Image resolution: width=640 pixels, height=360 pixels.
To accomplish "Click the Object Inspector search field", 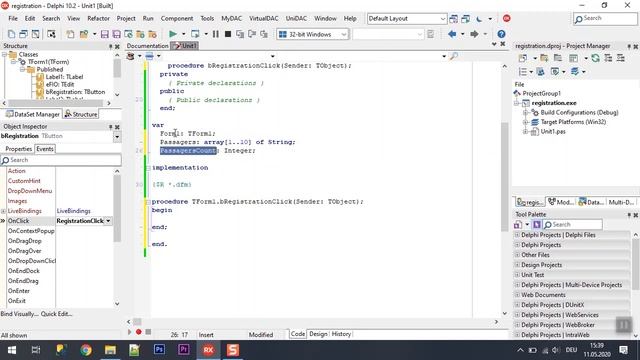I will [x=61, y=160].
